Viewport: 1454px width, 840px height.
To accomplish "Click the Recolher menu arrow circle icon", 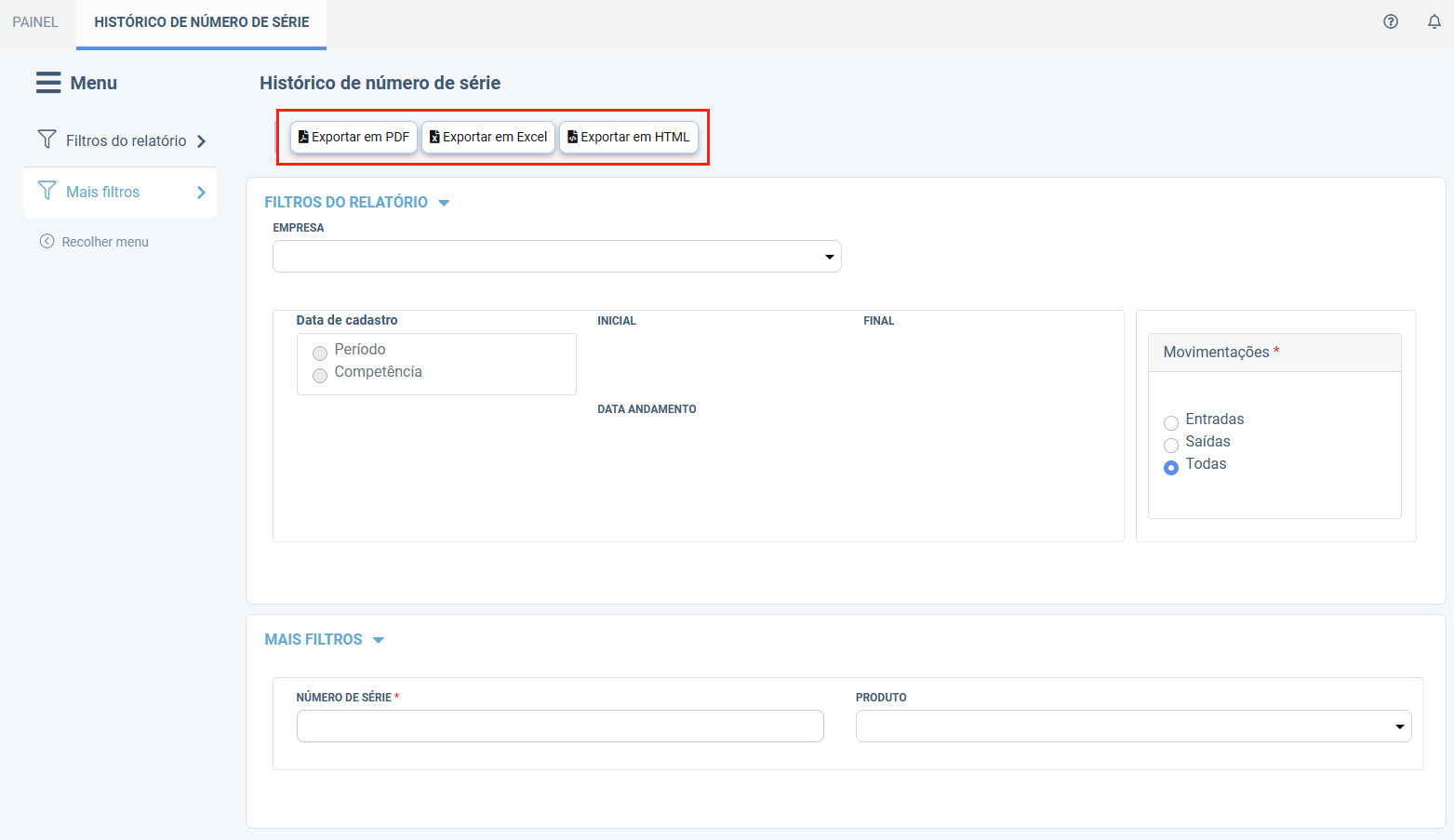I will click(47, 241).
